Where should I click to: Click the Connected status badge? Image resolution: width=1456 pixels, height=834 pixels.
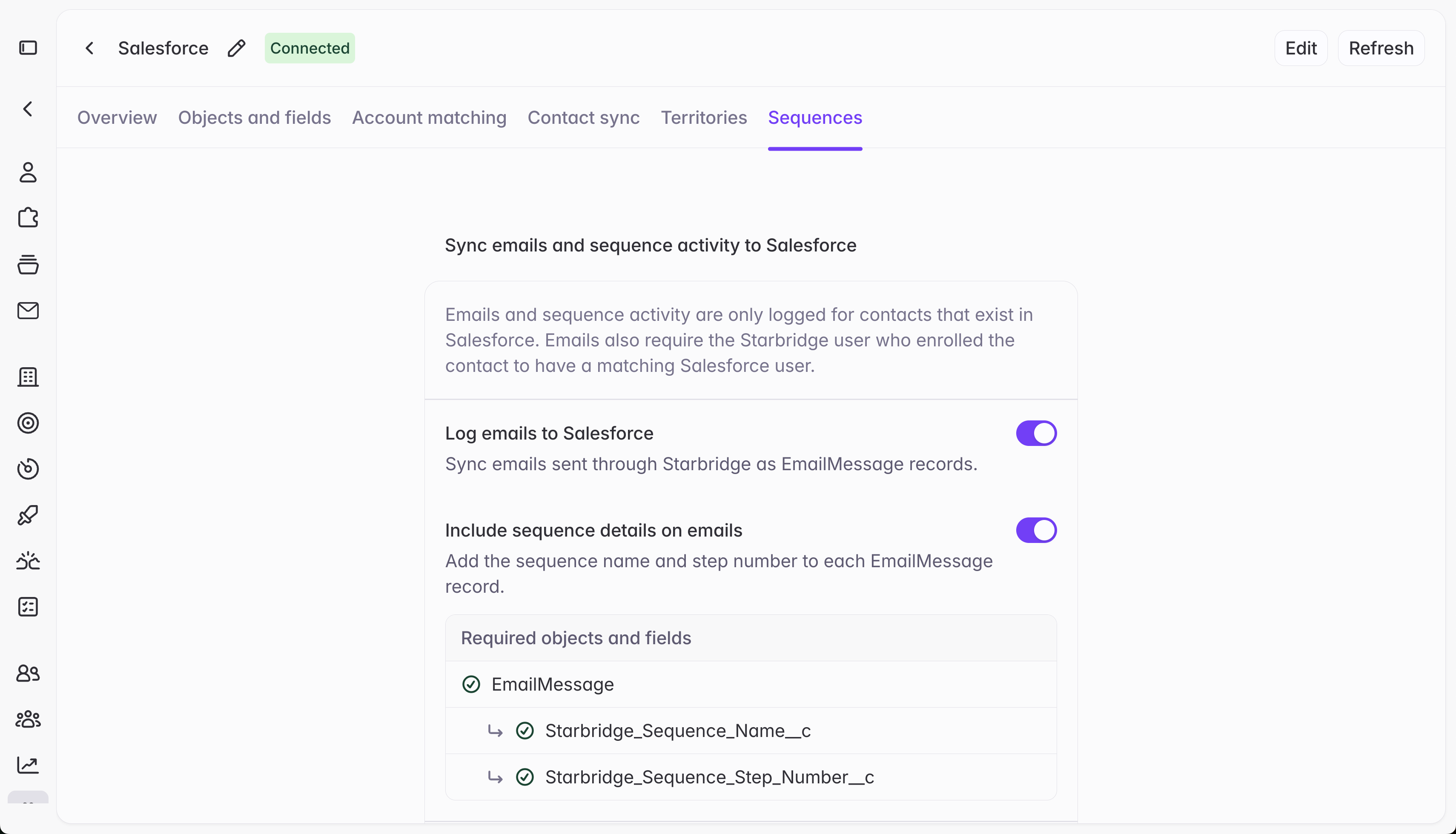click(310, 48)
